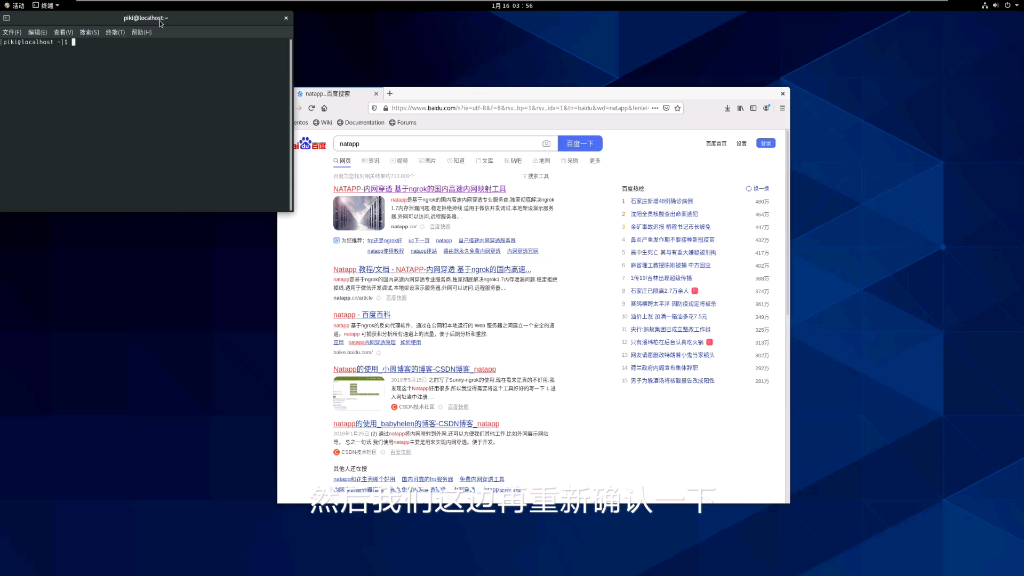Expand 搜索工具 filter options

point(536,176)
